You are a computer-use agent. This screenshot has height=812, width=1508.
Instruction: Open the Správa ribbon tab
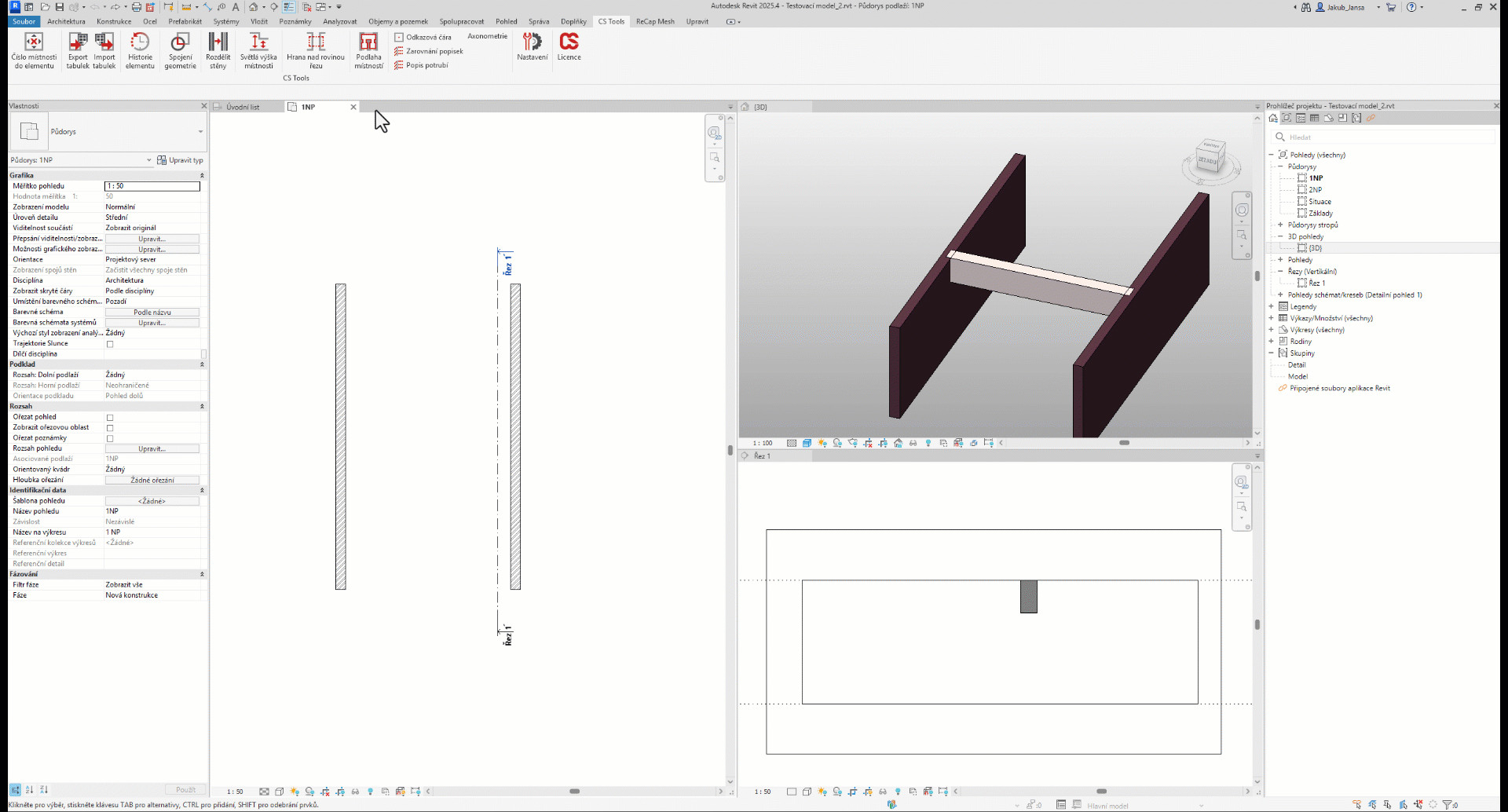(539, 22)
